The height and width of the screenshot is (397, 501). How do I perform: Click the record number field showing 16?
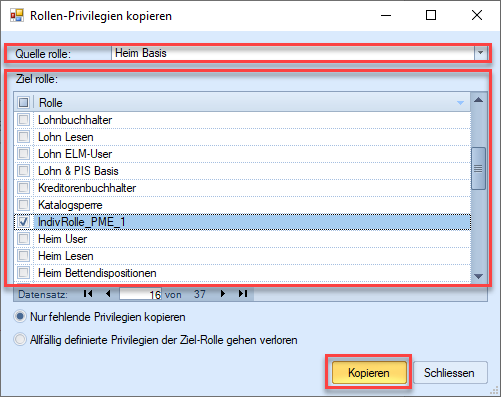[x=140, y=294]
